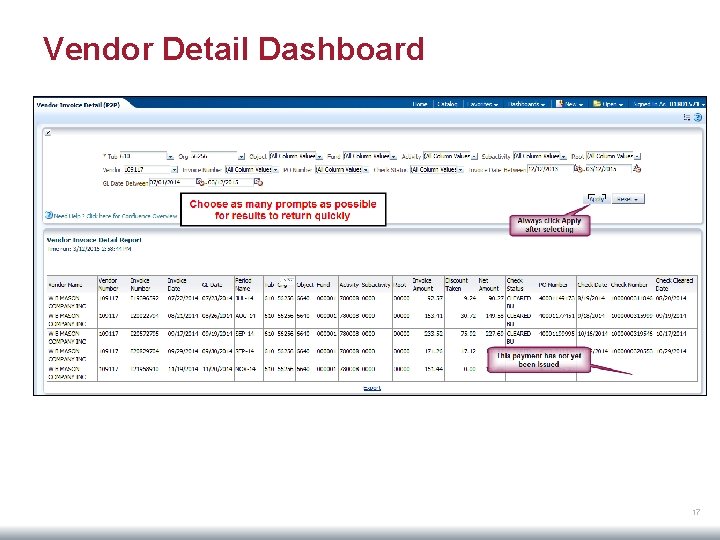
Task: Click the Apply button
Action: click(596, 199)
